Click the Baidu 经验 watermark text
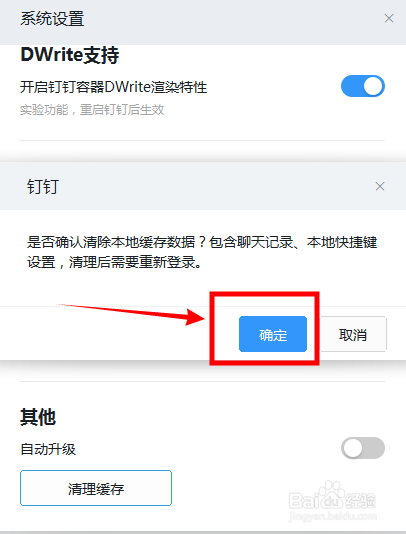Screen dimensions: 406x534 point(360,501)
